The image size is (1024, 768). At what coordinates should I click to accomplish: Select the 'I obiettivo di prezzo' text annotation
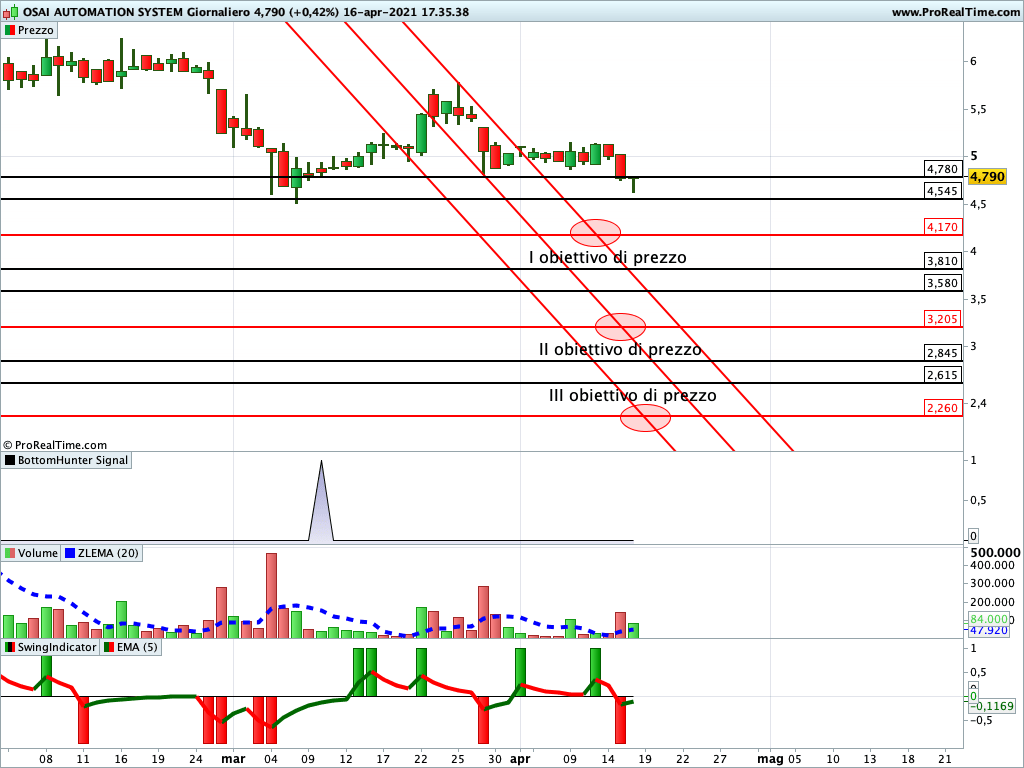[607, 257]
